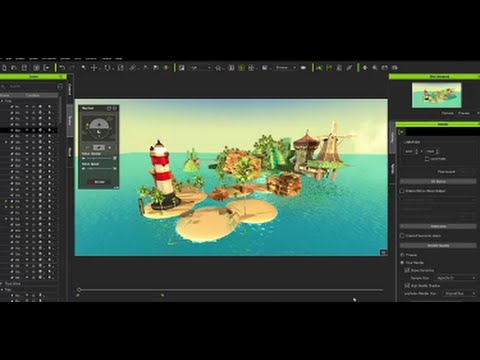The width and height of the screenshot is (480, 360).
Task: Open the light mode dropdown in toolbar
Action: coord(200,68)
